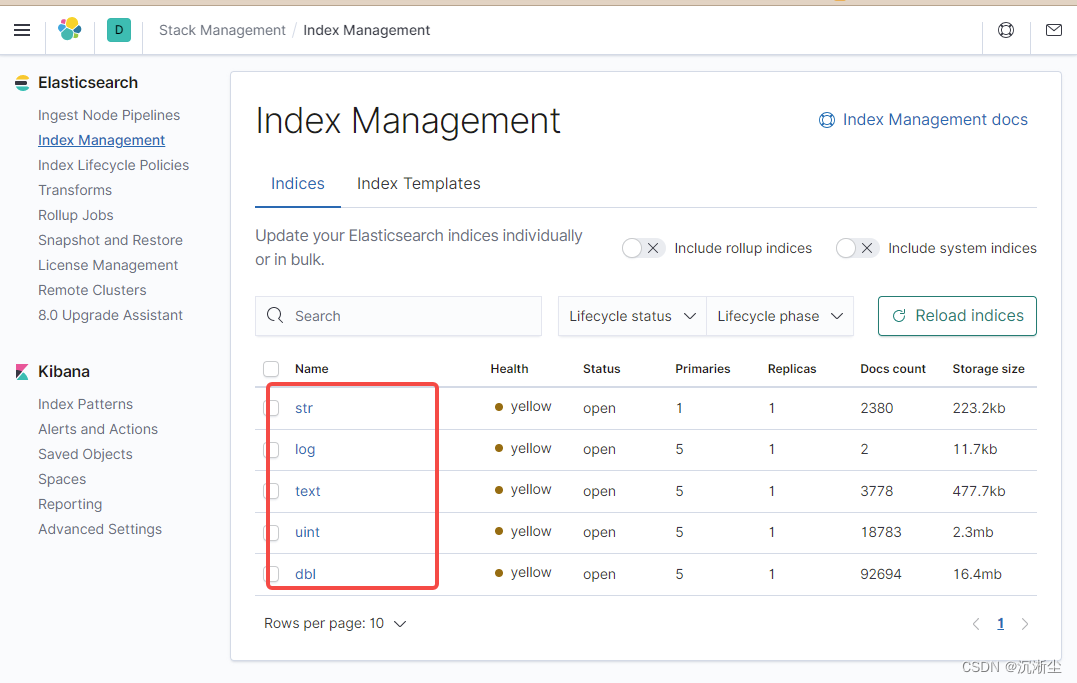
Task: Open the mail newsfeed icon
Action: (x=1054, y=30)
